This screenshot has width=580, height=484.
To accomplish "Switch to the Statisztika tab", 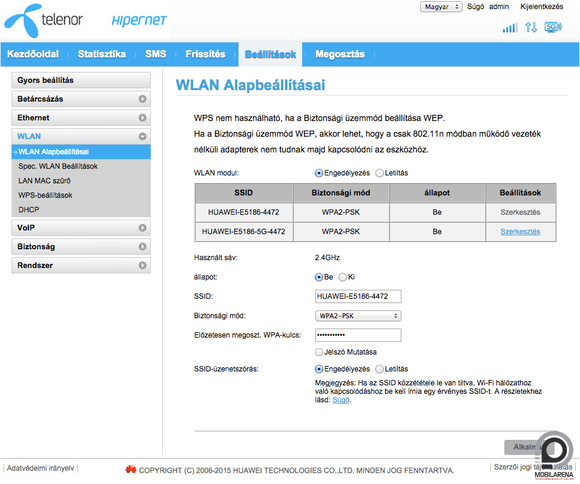I will click(x=102, y=54).
